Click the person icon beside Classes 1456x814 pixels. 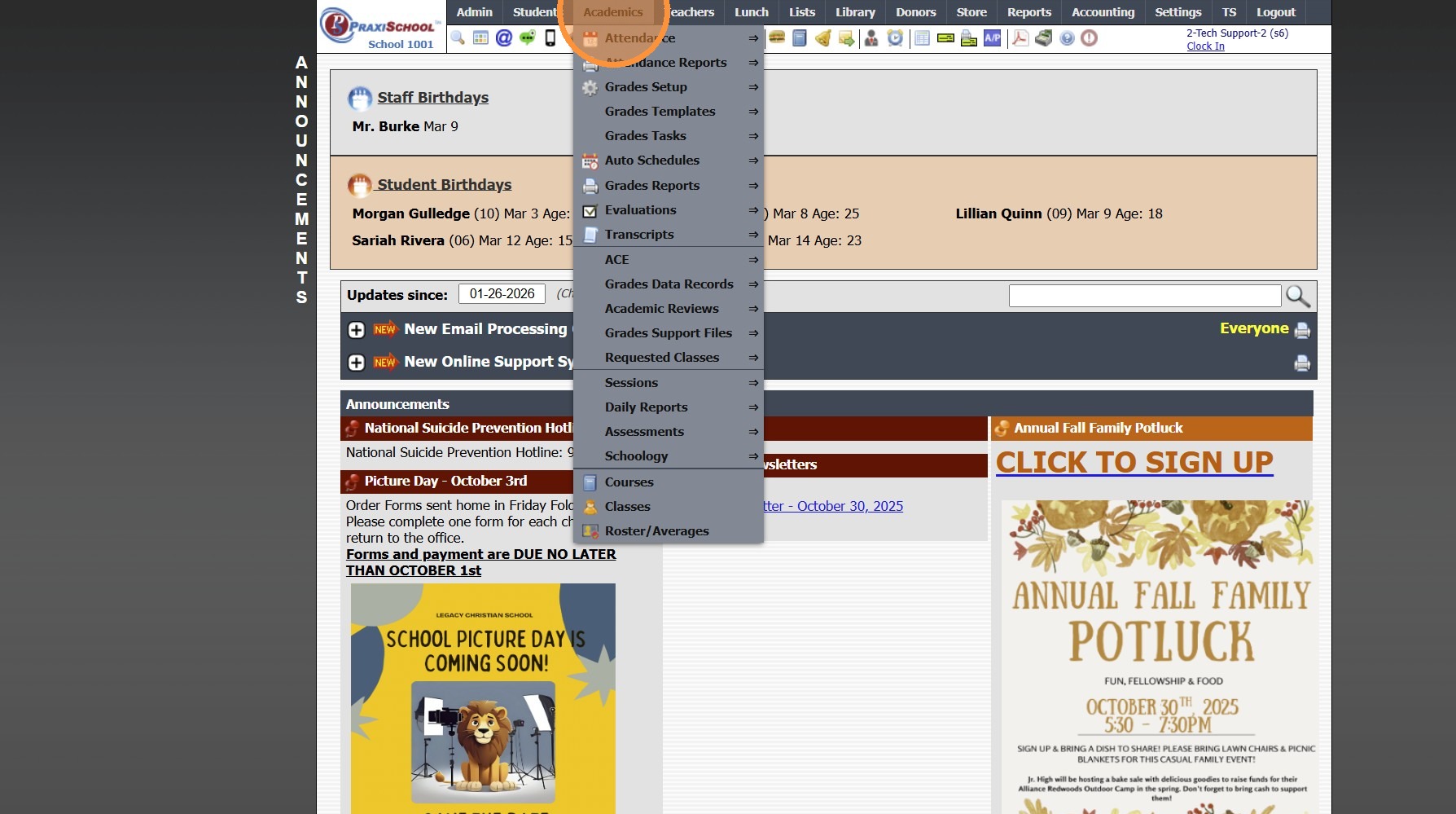[x=590, y=507]
